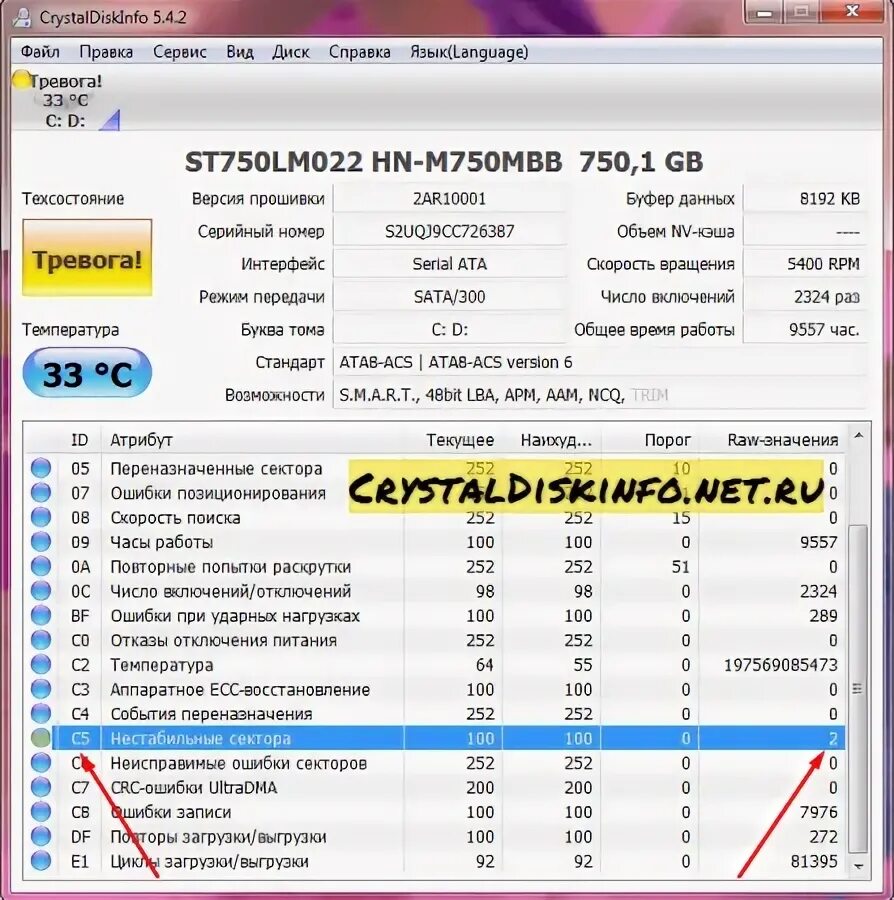Image resolution: width=894 pixels, height=900 pixels.
Task: Click the 33 °C temperature button
Action: [x=87, y=374]
